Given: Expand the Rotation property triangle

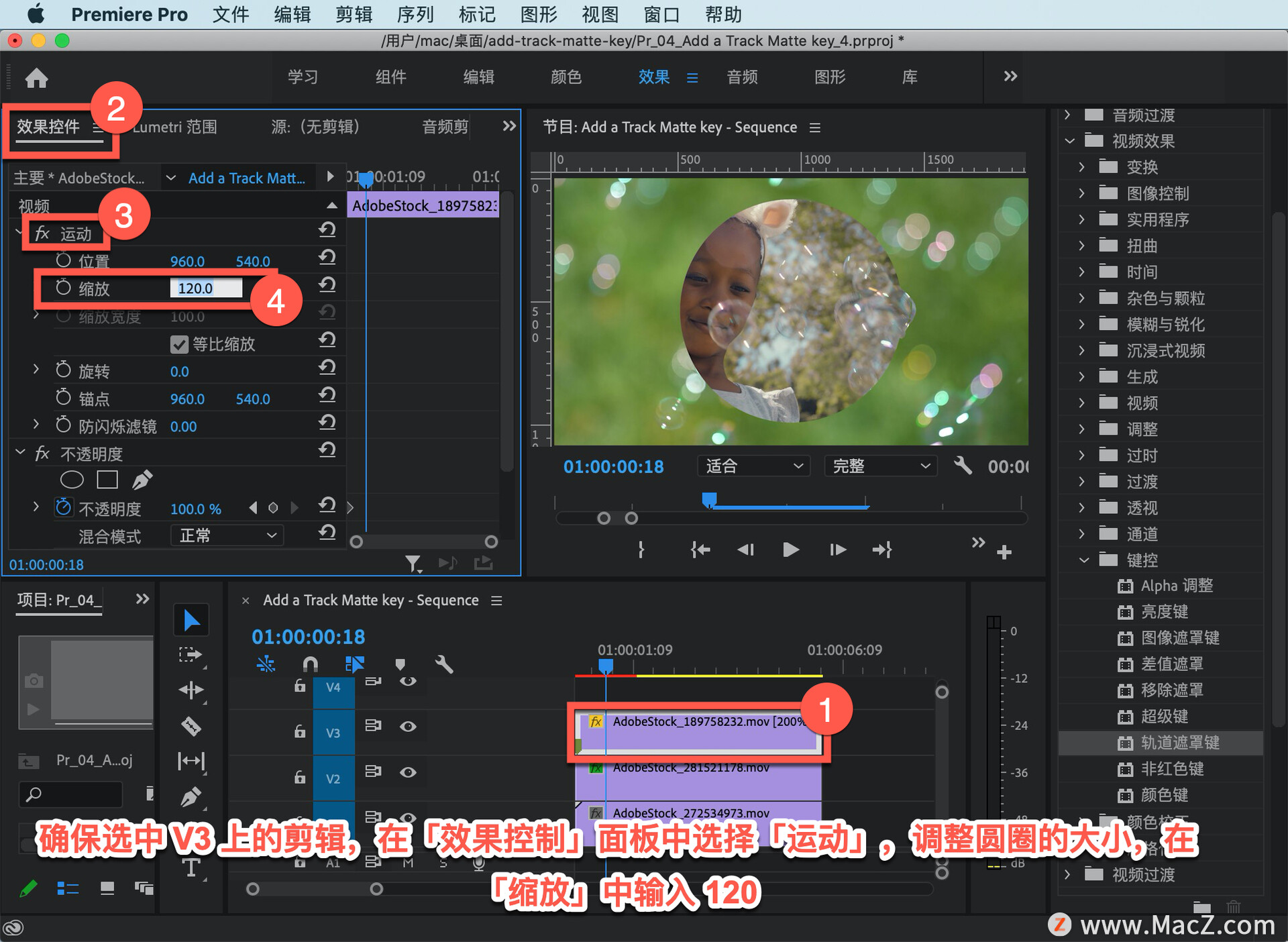Looking at the screenshot, I should pos(36,370).
